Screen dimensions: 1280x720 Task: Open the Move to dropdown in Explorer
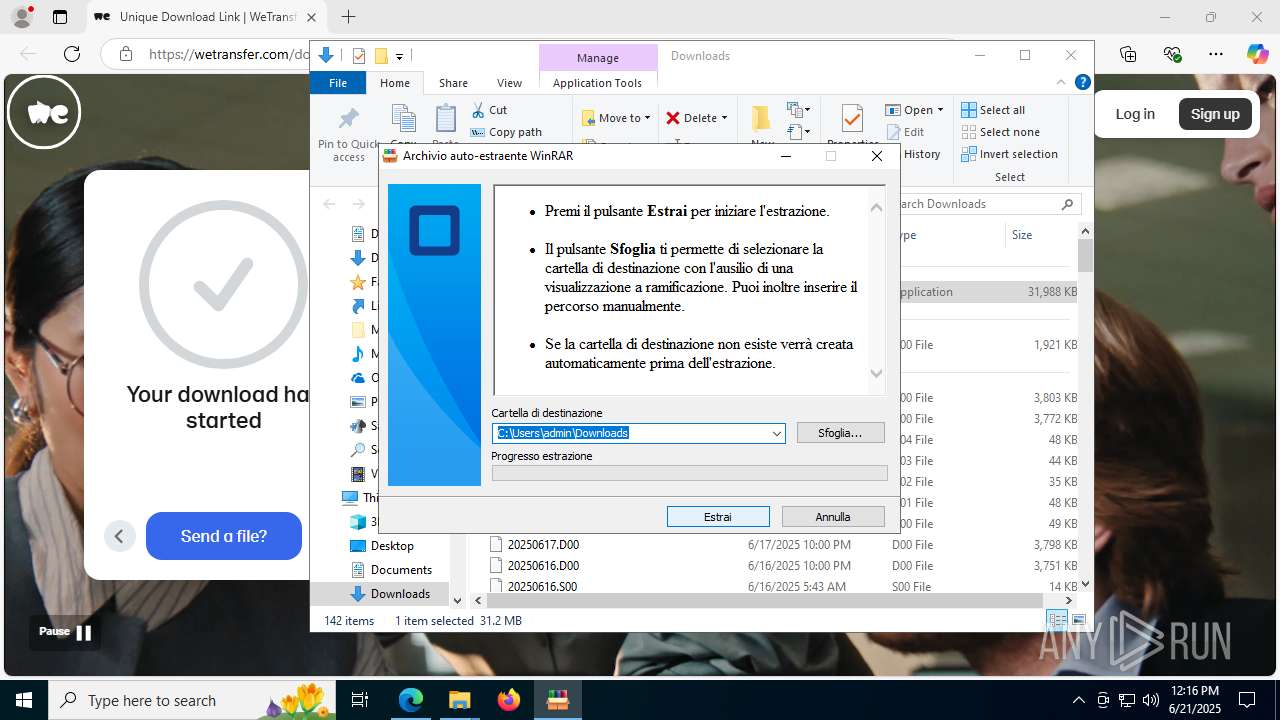pyautogui.click(x=616, y=118)
